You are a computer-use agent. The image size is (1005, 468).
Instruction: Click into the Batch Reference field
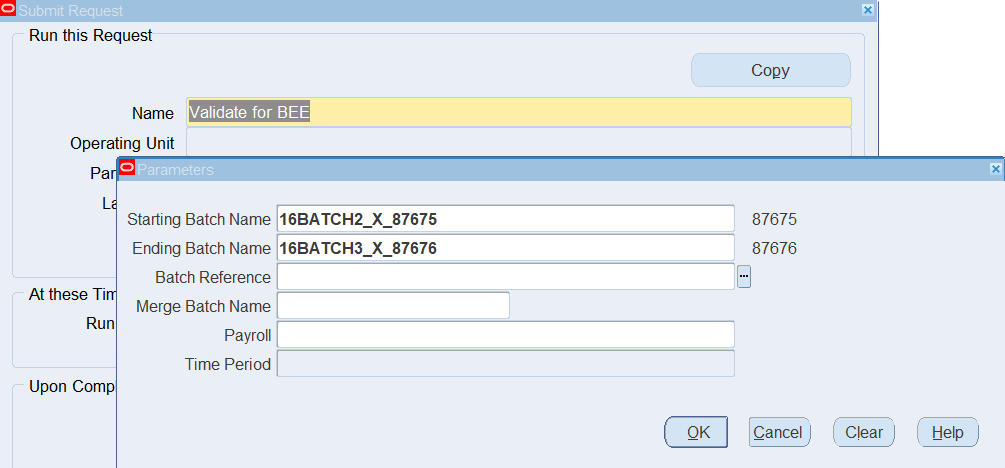(505, 277)
